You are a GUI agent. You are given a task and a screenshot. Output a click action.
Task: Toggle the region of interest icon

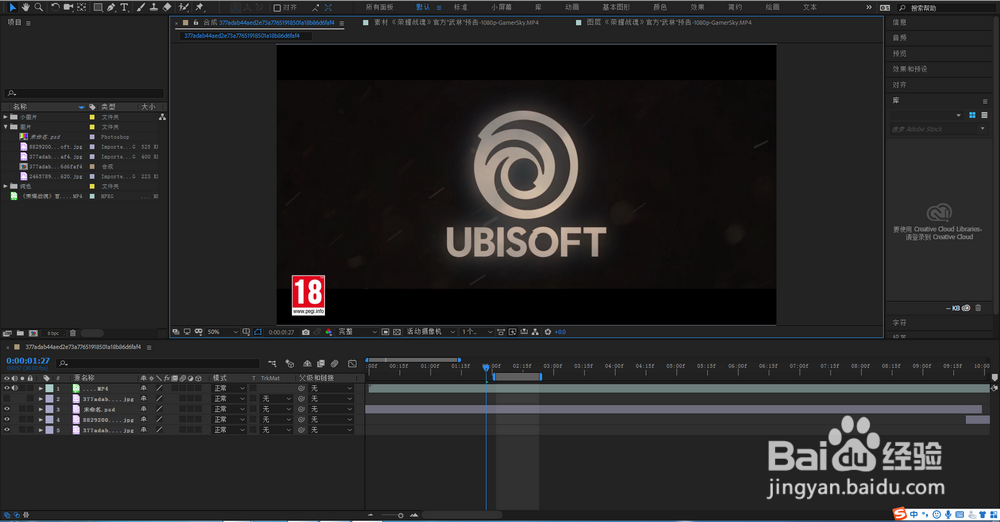[385, 332]
